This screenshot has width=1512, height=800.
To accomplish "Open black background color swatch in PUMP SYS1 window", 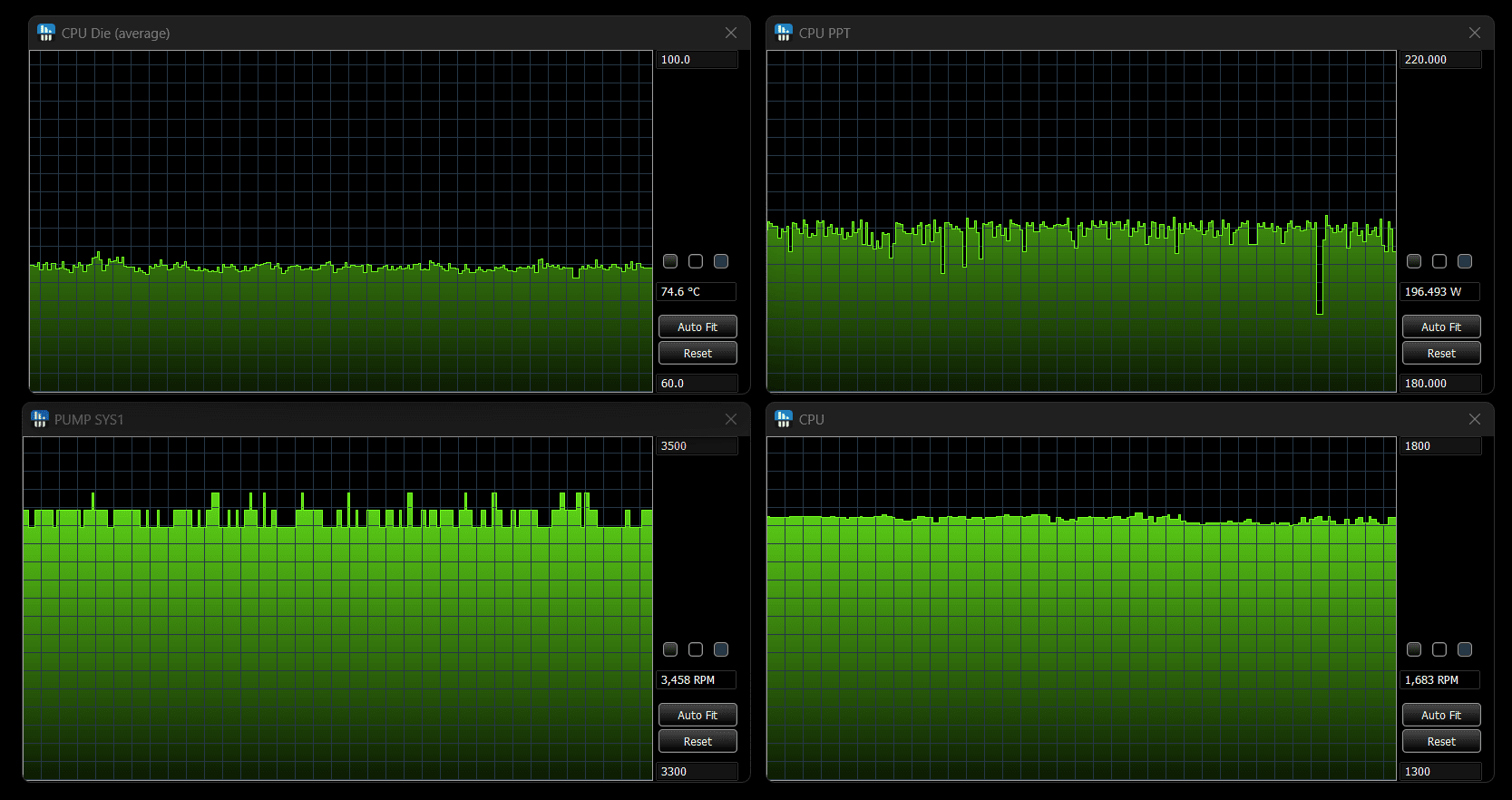I will [x=696, y=649].
